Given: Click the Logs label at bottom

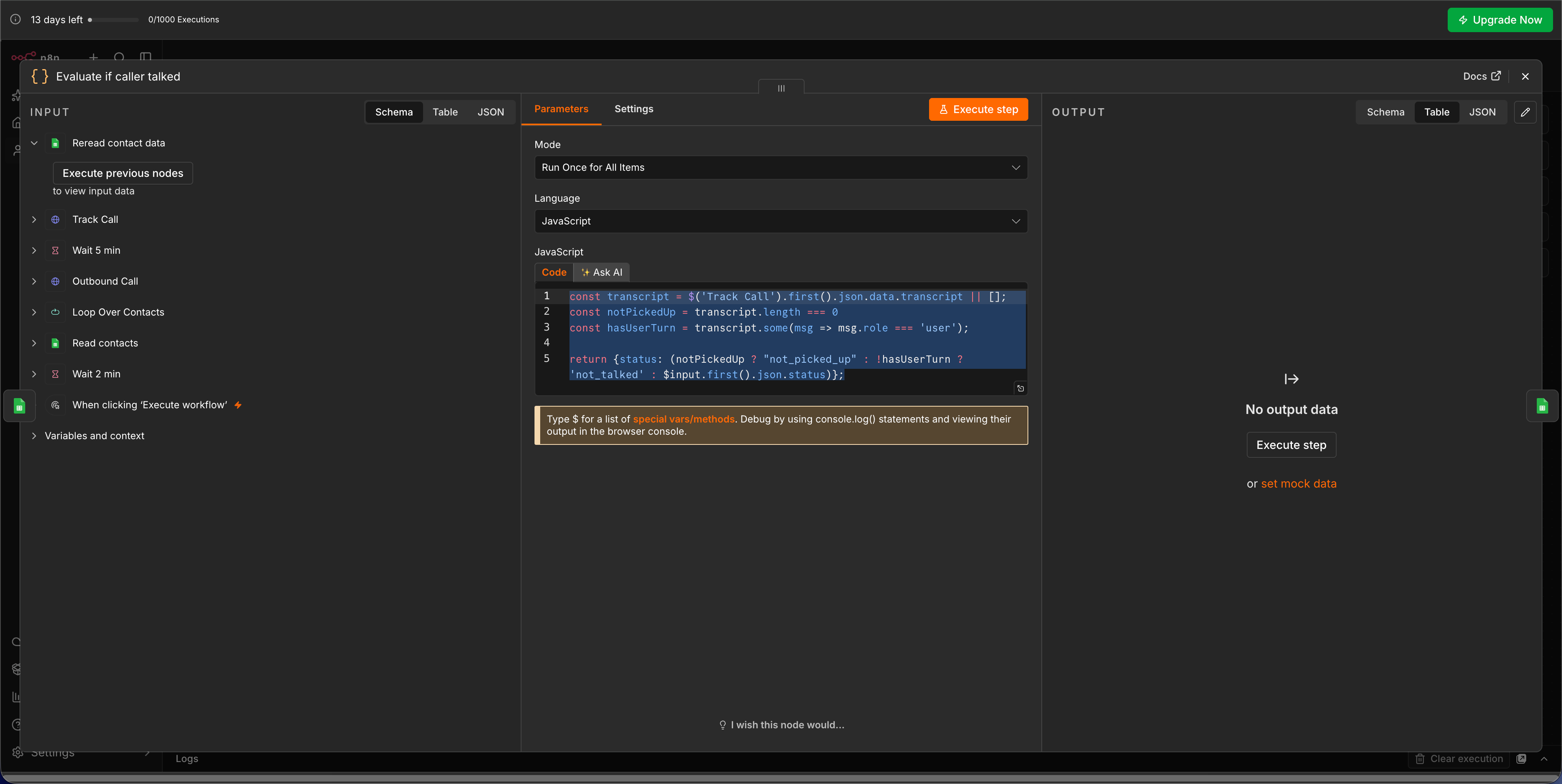Looking at the screenshot, I should tap(187, 758).
